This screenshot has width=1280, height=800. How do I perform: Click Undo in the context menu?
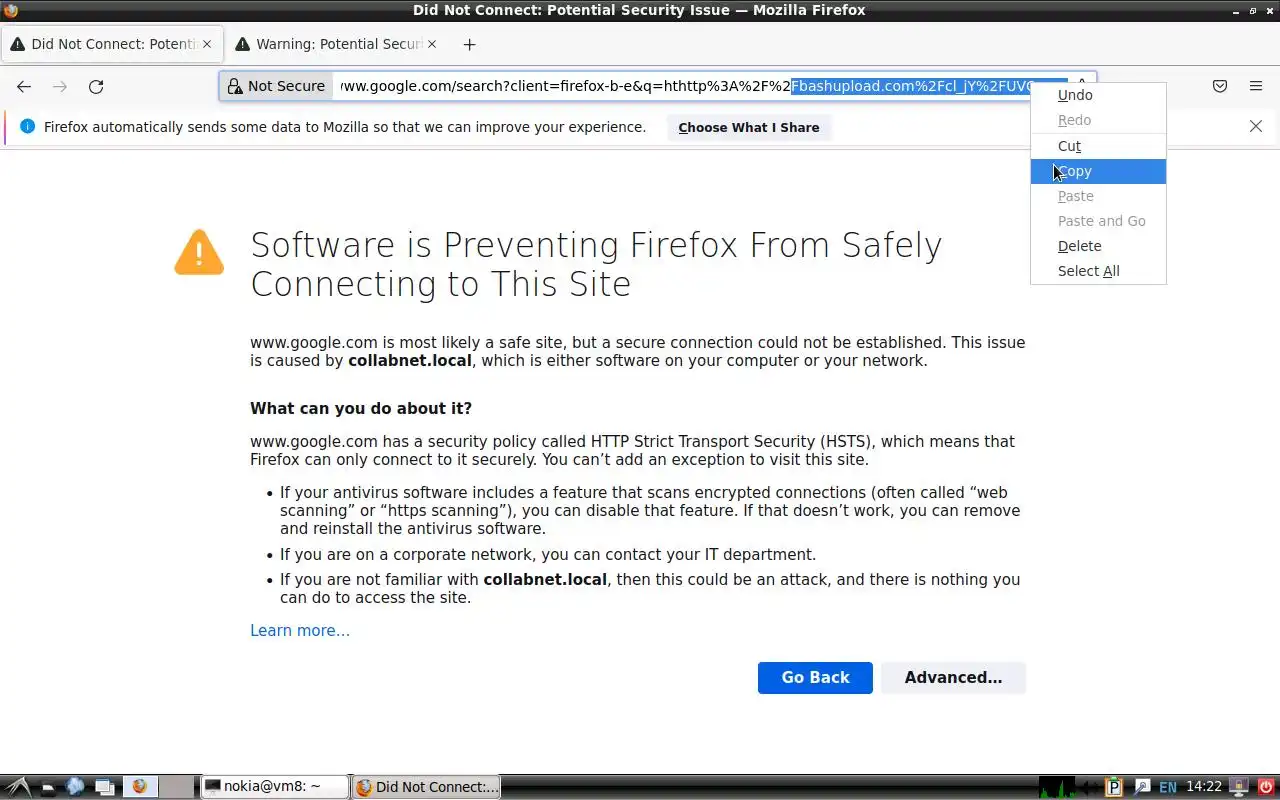(x=1075, y=95)
